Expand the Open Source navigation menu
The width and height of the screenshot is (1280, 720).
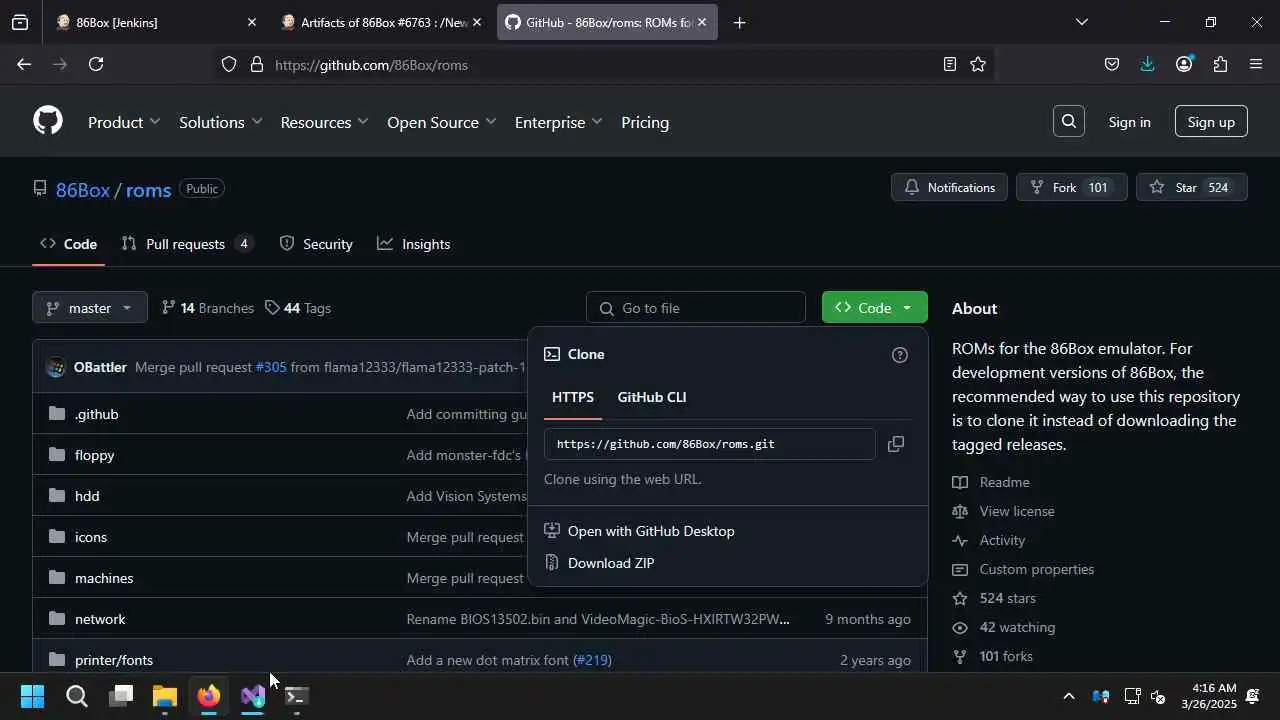pyautogui.click(x=442, y=122)
